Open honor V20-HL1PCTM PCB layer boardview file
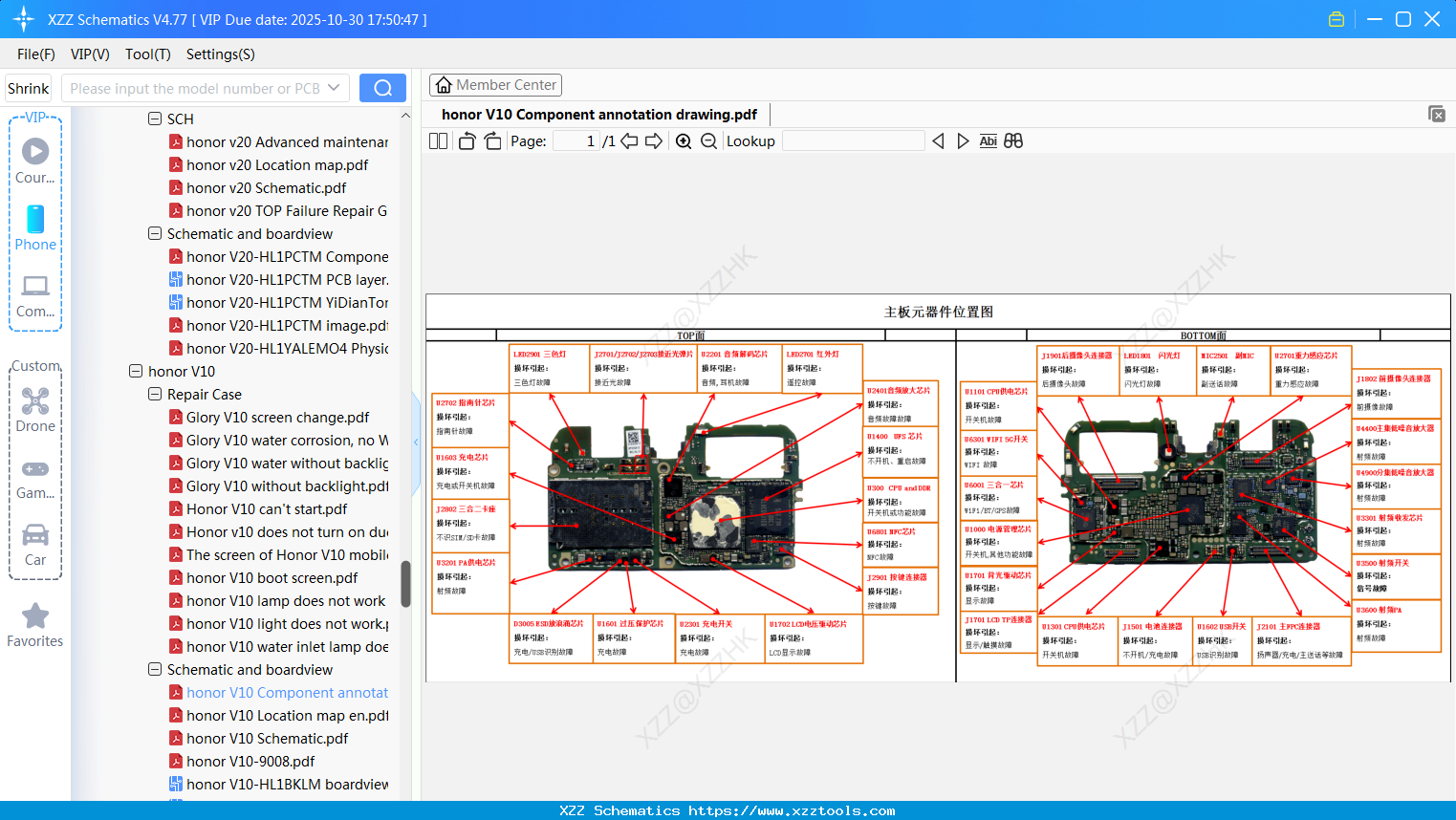Screen dimensions: 1456x820 click(288, 279)
